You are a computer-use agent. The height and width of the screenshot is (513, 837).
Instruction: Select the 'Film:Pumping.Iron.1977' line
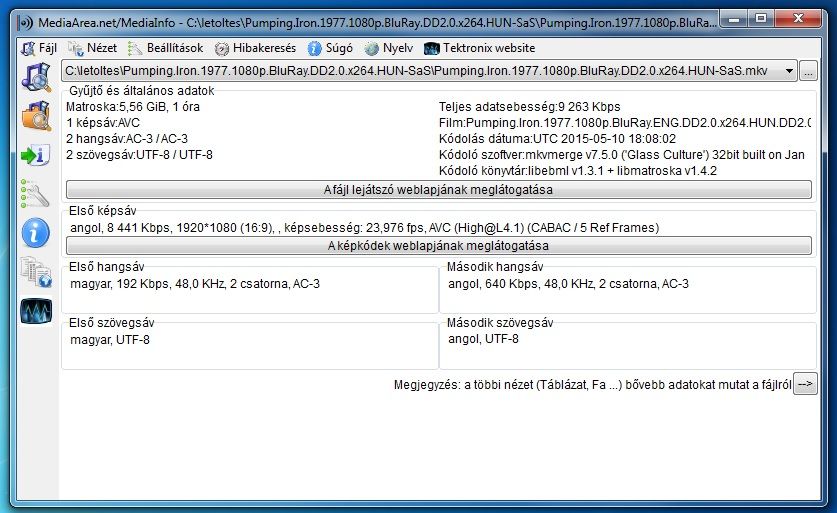pos(625,123)
